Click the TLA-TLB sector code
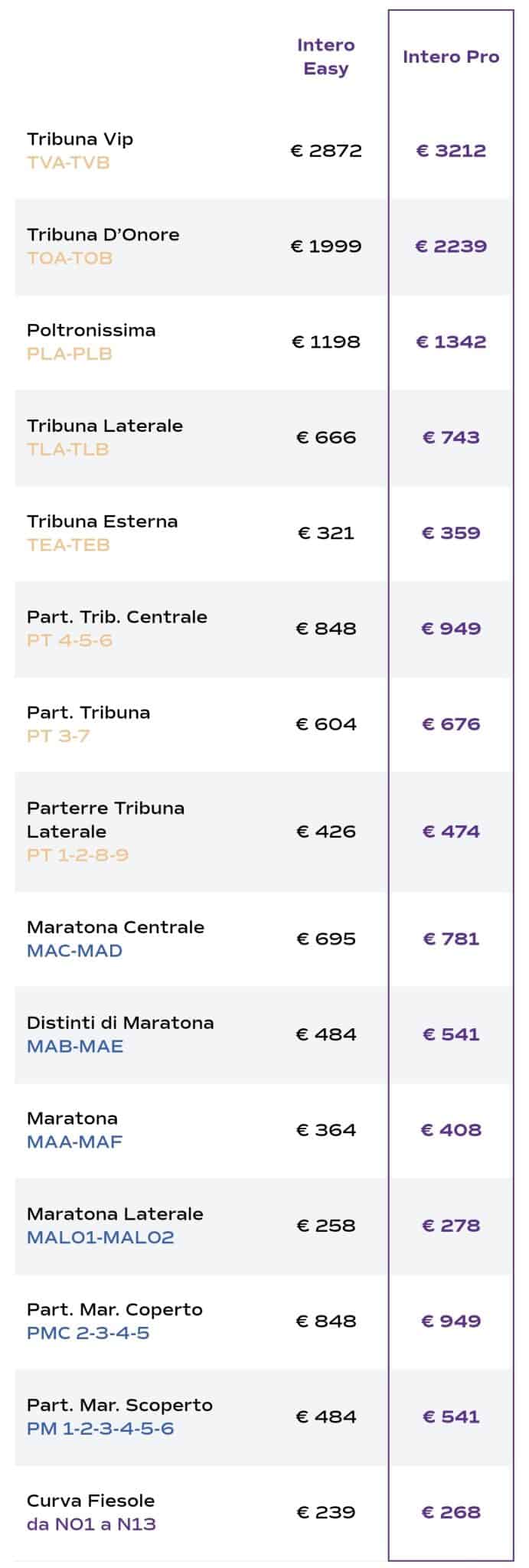529x1568 pixels. [67, 449]
